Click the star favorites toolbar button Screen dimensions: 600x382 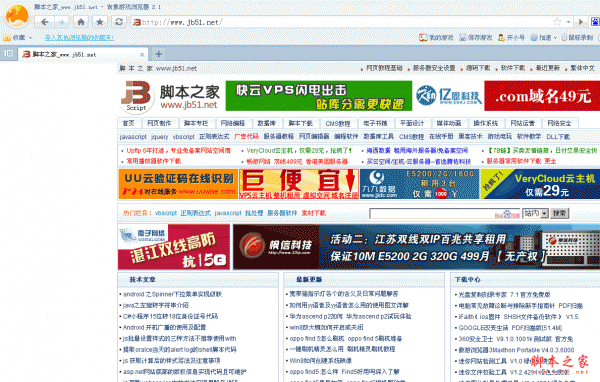point(99,22)
